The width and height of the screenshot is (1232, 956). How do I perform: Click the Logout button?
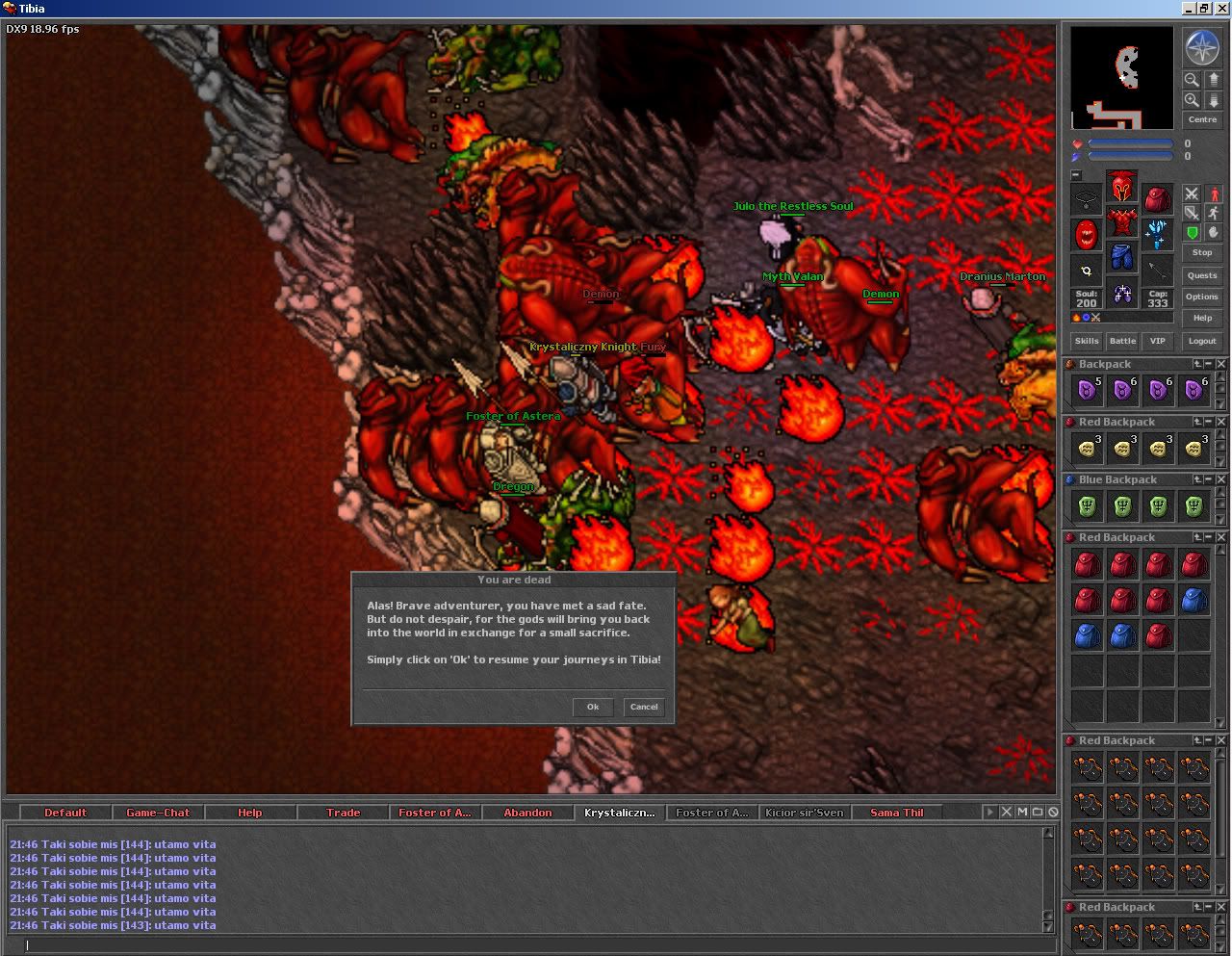pos(1202,341)
